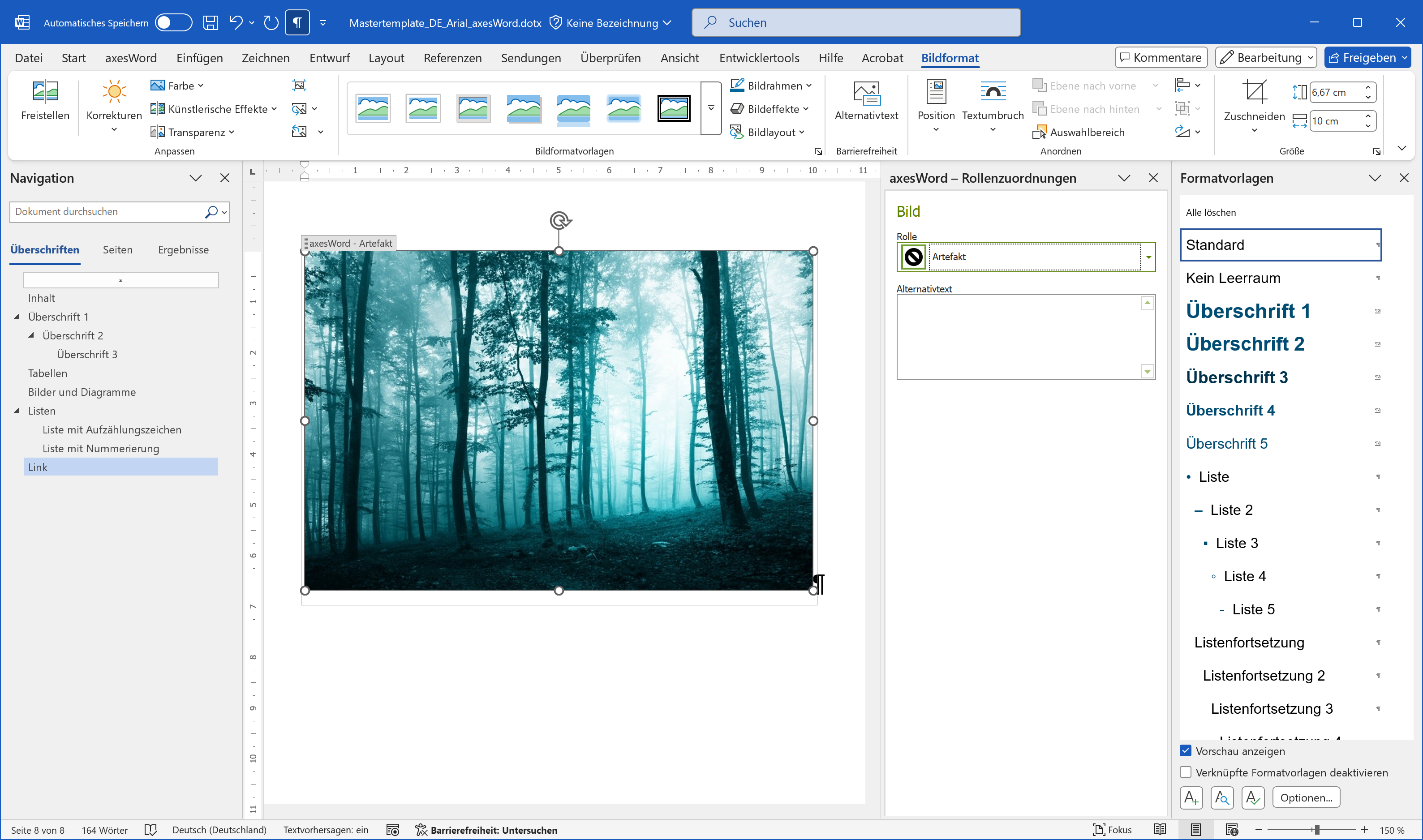Click the change picture icon
The height and width of the screenshot is (840, 1423).
(x=299, y=109)
